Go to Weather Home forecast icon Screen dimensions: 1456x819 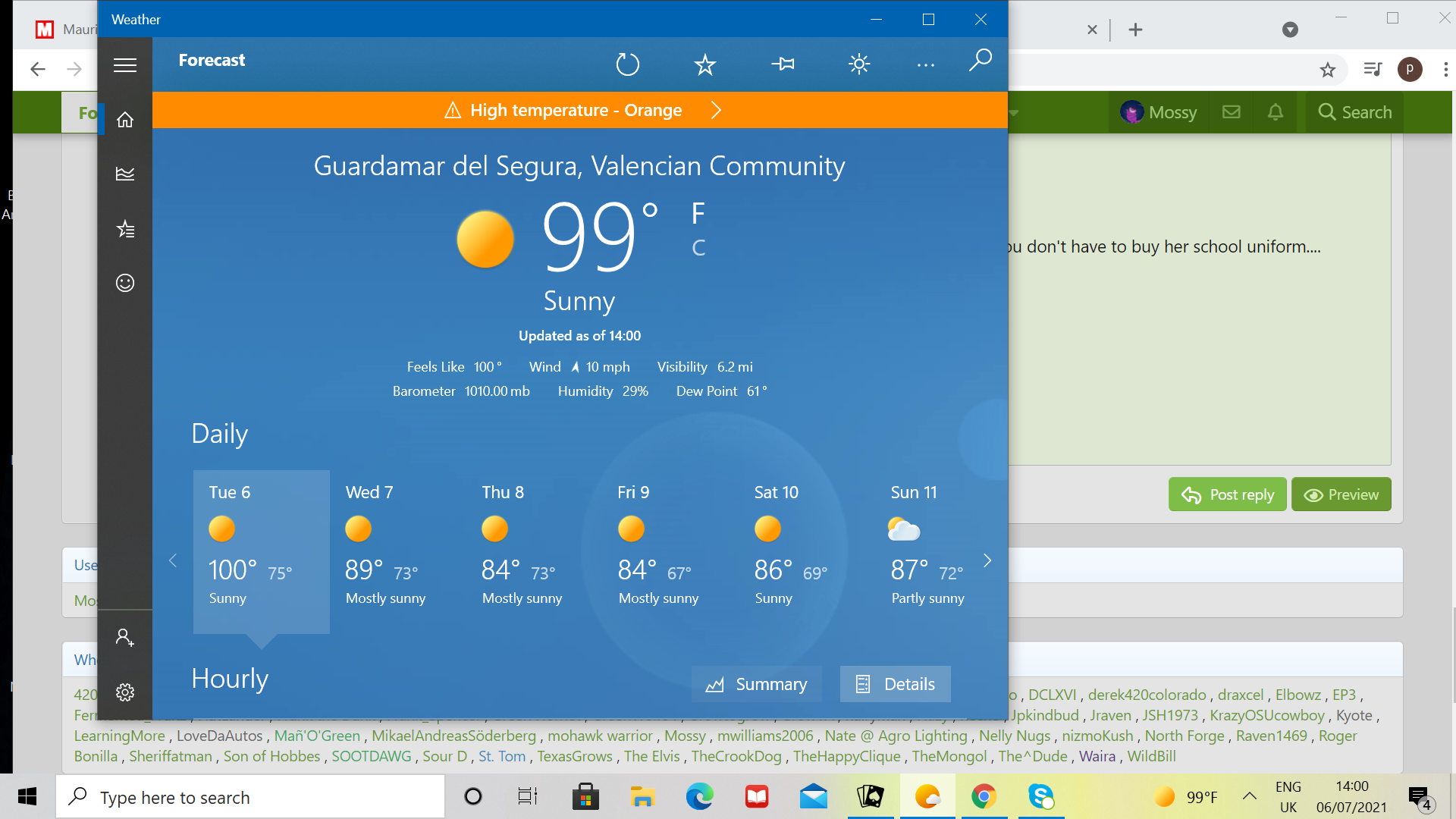(x=125, y=120)
